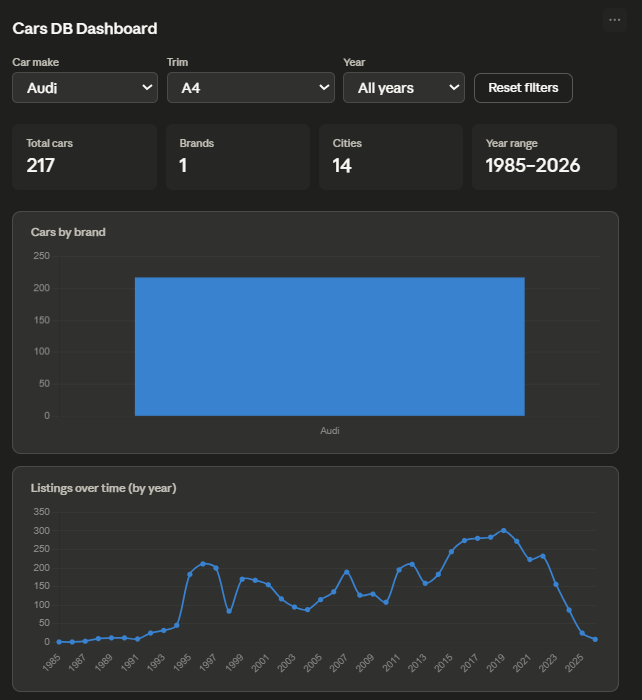Click the Cities 14 stat card
The image size is (642, 700).
pyautogui.click(x=391, y=157)
